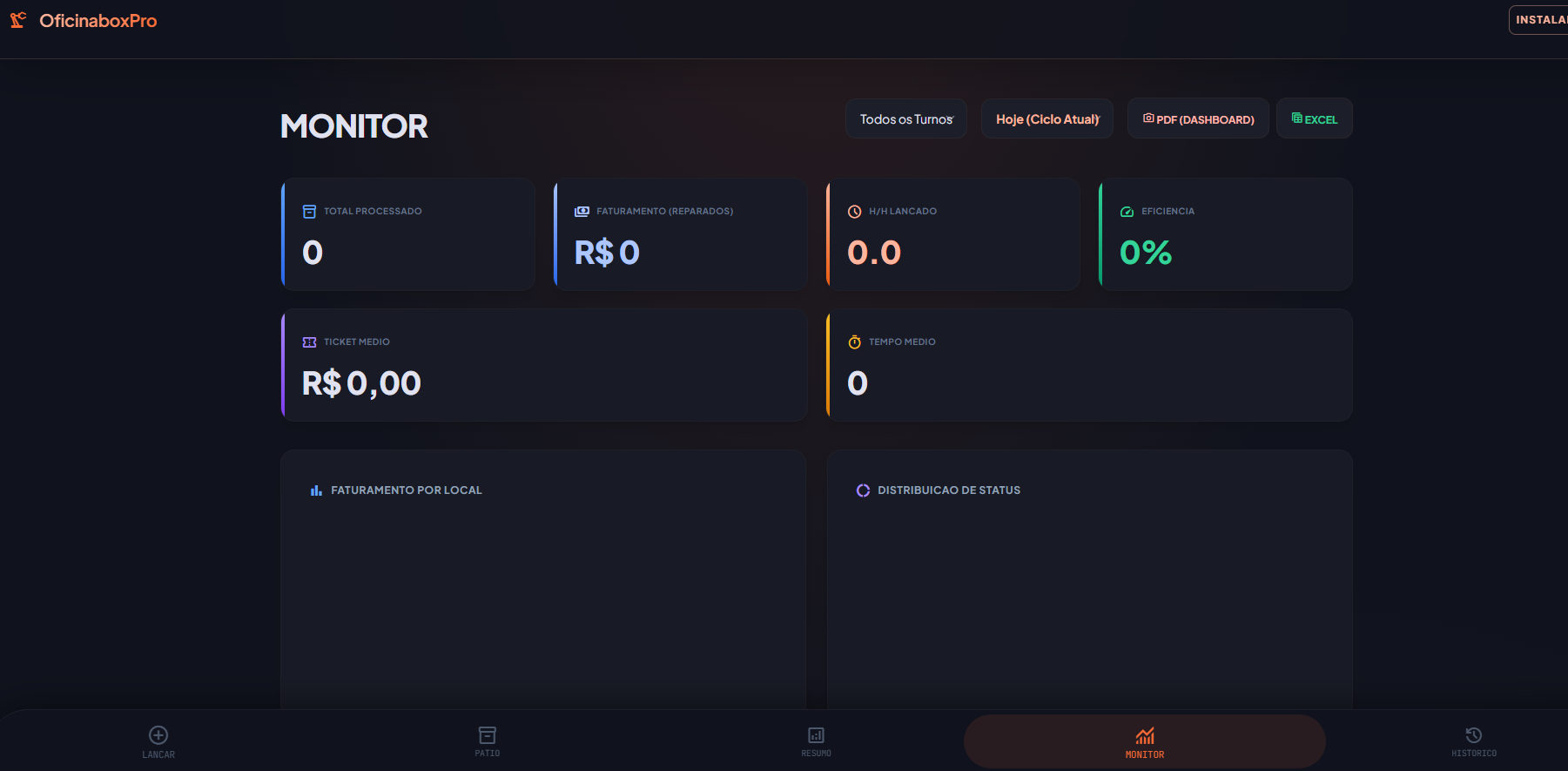
Task: Click the TEMPO MEDIO card label
Action: click(x=902, y=342)
